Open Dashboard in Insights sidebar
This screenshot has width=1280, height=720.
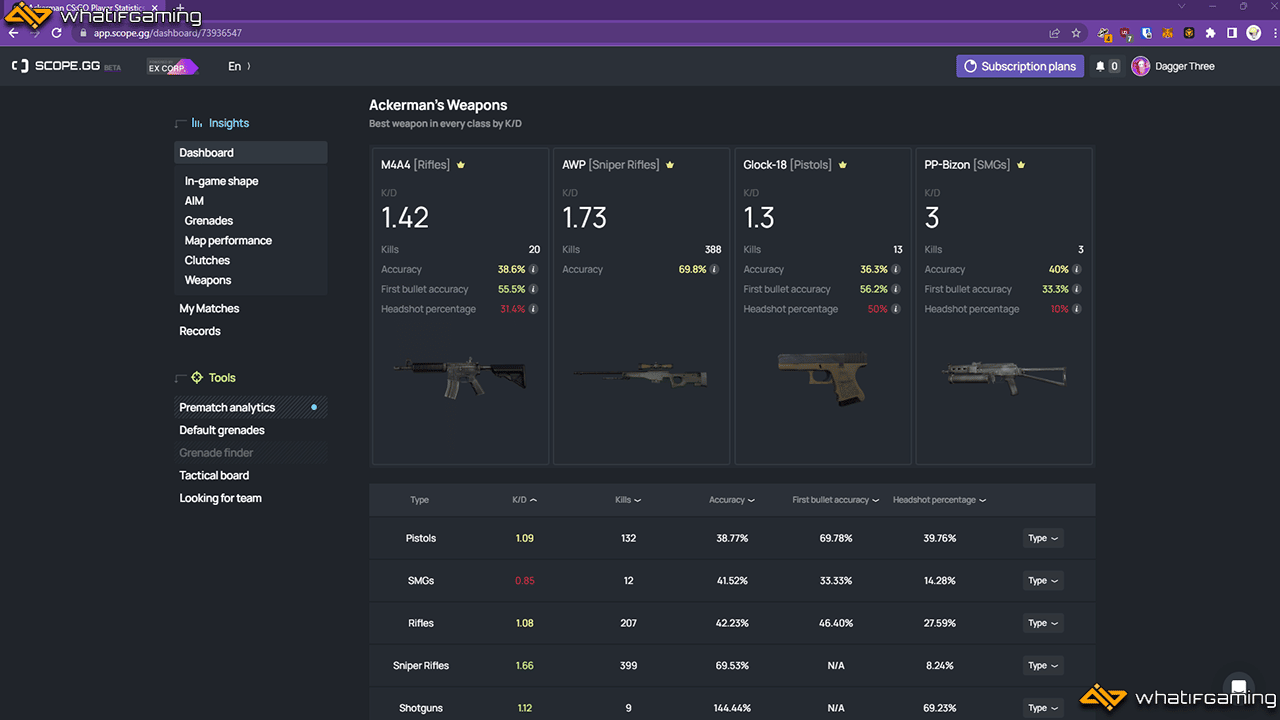tap(251, 153)
